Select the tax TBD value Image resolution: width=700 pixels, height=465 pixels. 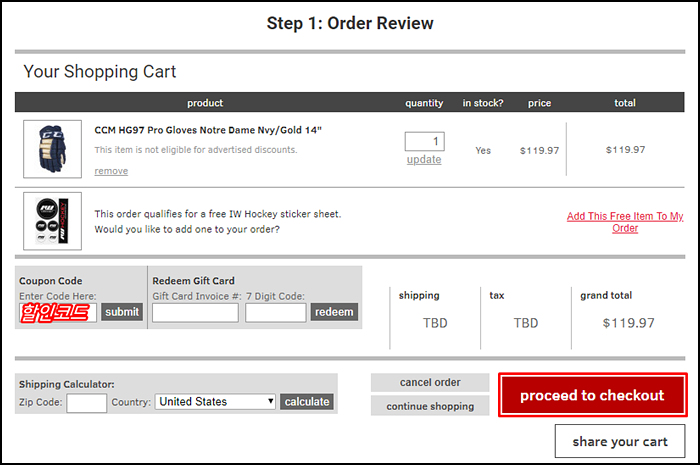[x=526, y=323]
